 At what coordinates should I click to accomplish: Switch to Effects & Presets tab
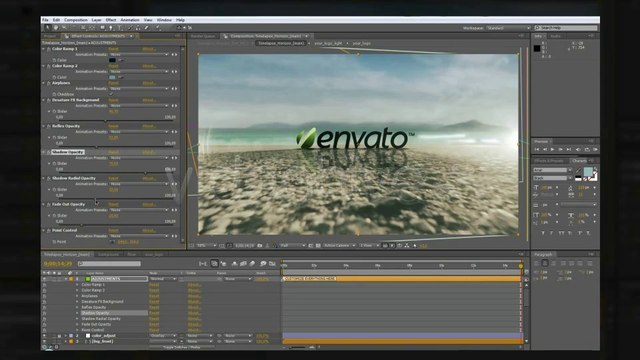coord(549,161)
